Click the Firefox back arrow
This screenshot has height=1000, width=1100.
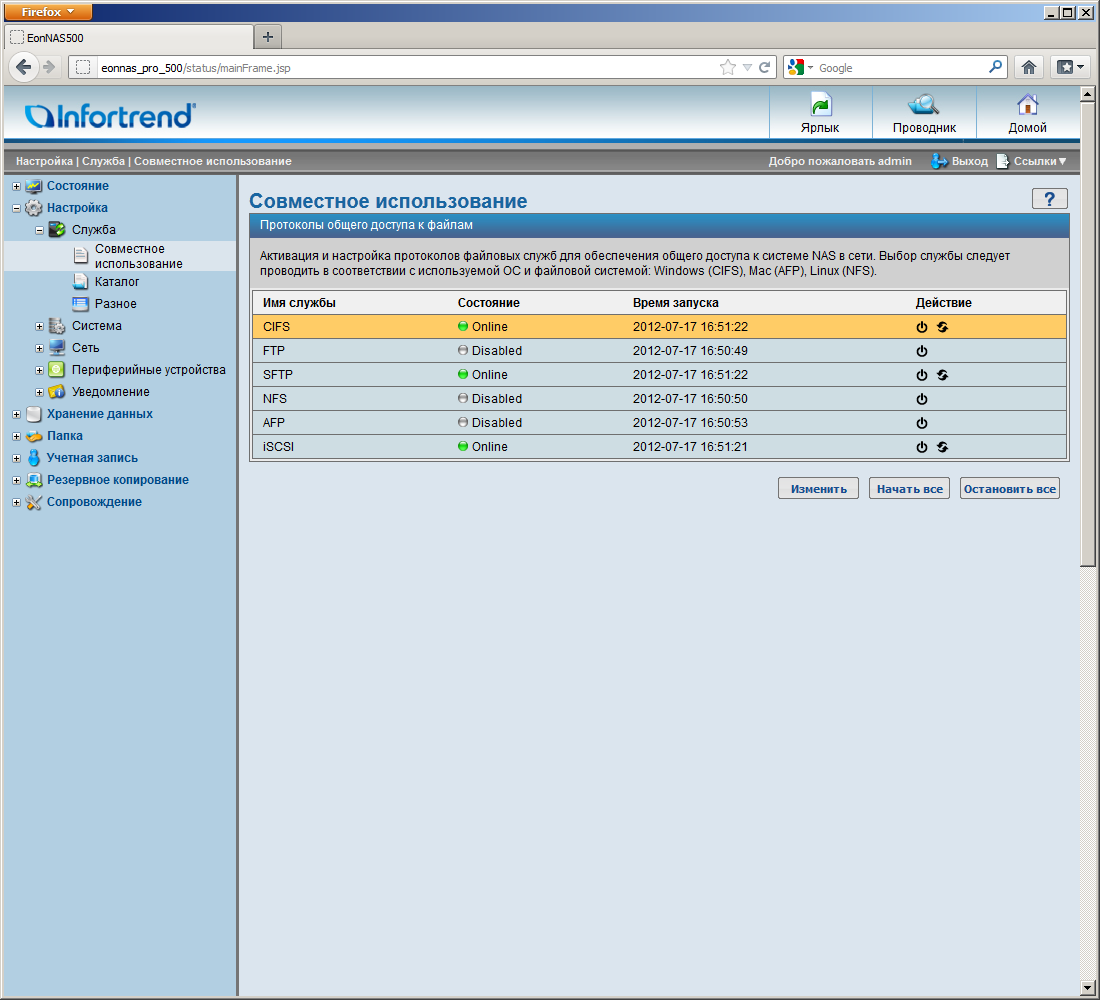tap(23, 67)
